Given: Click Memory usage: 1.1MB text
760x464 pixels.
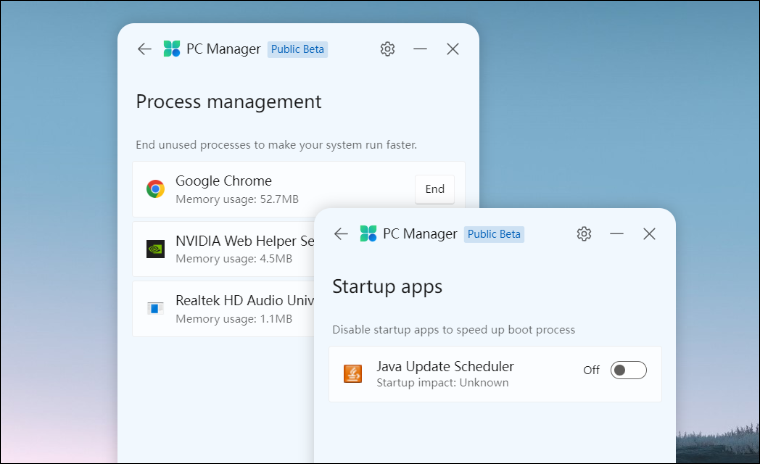Looking at the screenshot, I should coord(234,319).
